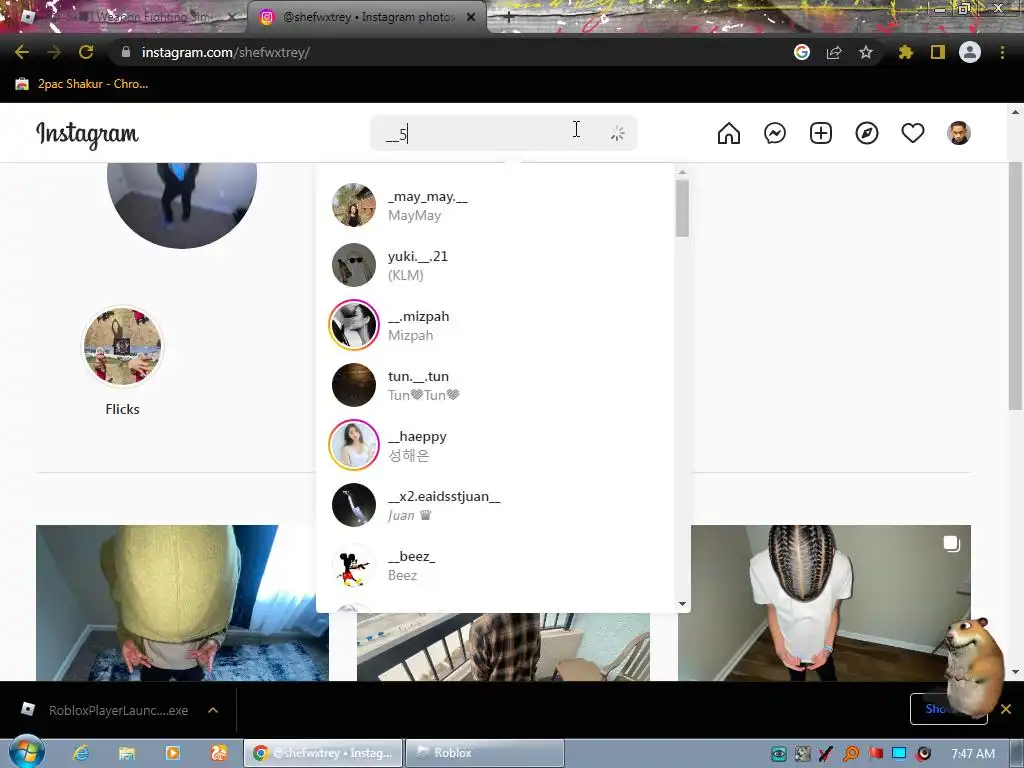Reload the page with refresh icon
The image size is (1024, 768).
pyautogui.click(x=86, y=52)
